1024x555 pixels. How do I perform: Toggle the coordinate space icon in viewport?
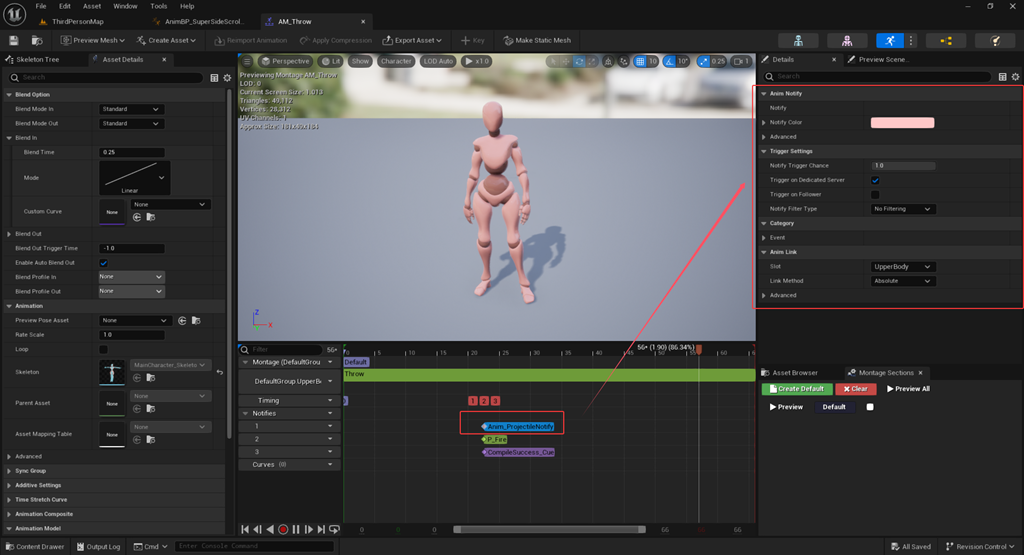(x=608, y=61)
